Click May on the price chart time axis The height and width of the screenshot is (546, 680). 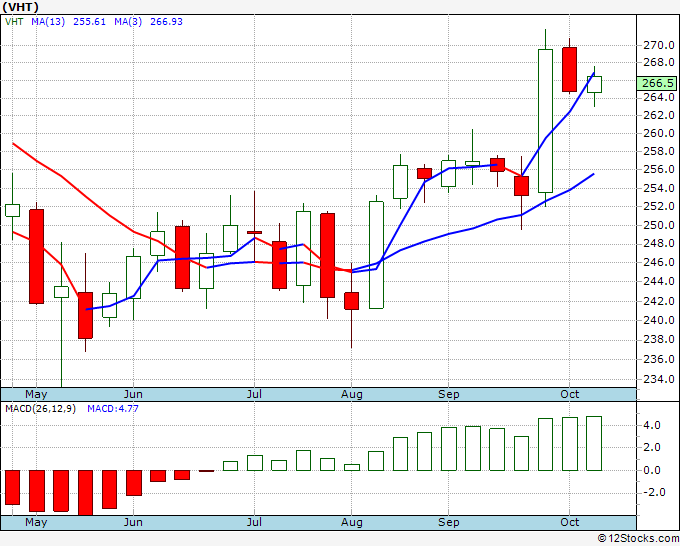[36, 395]
